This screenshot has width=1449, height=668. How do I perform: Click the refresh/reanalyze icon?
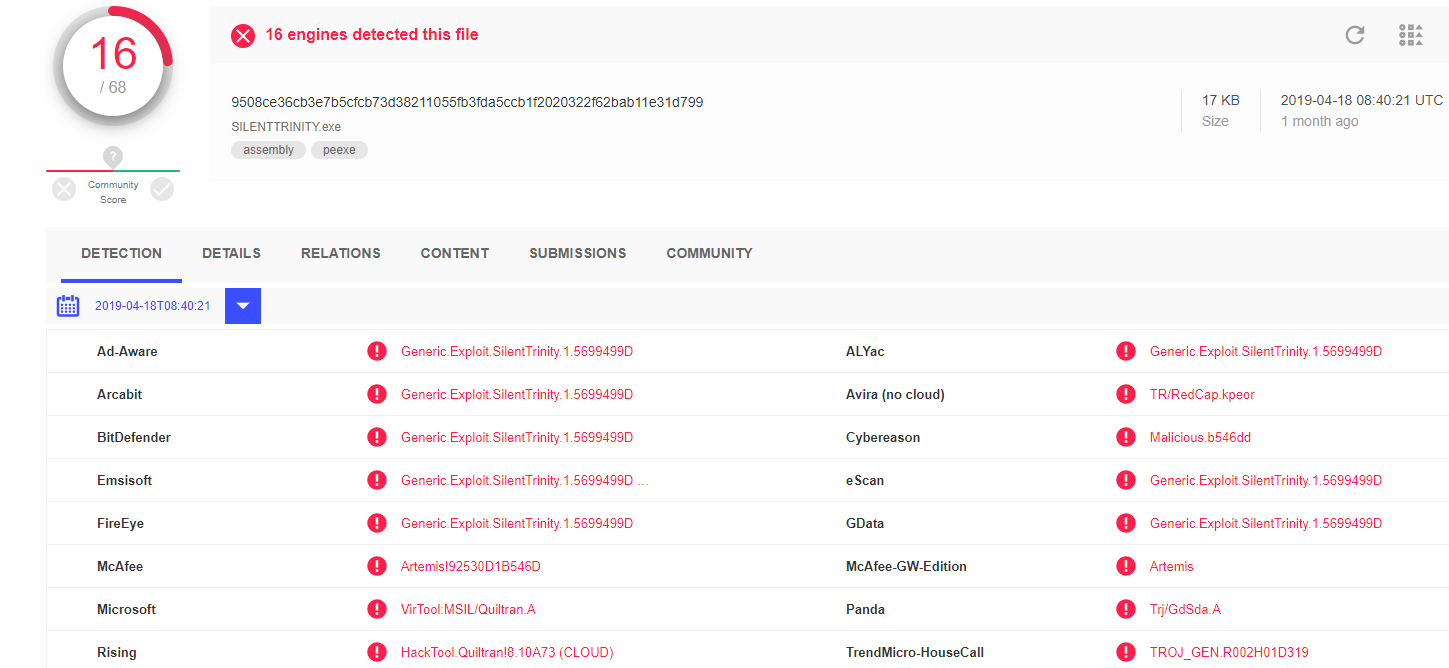coord(1355,35)
